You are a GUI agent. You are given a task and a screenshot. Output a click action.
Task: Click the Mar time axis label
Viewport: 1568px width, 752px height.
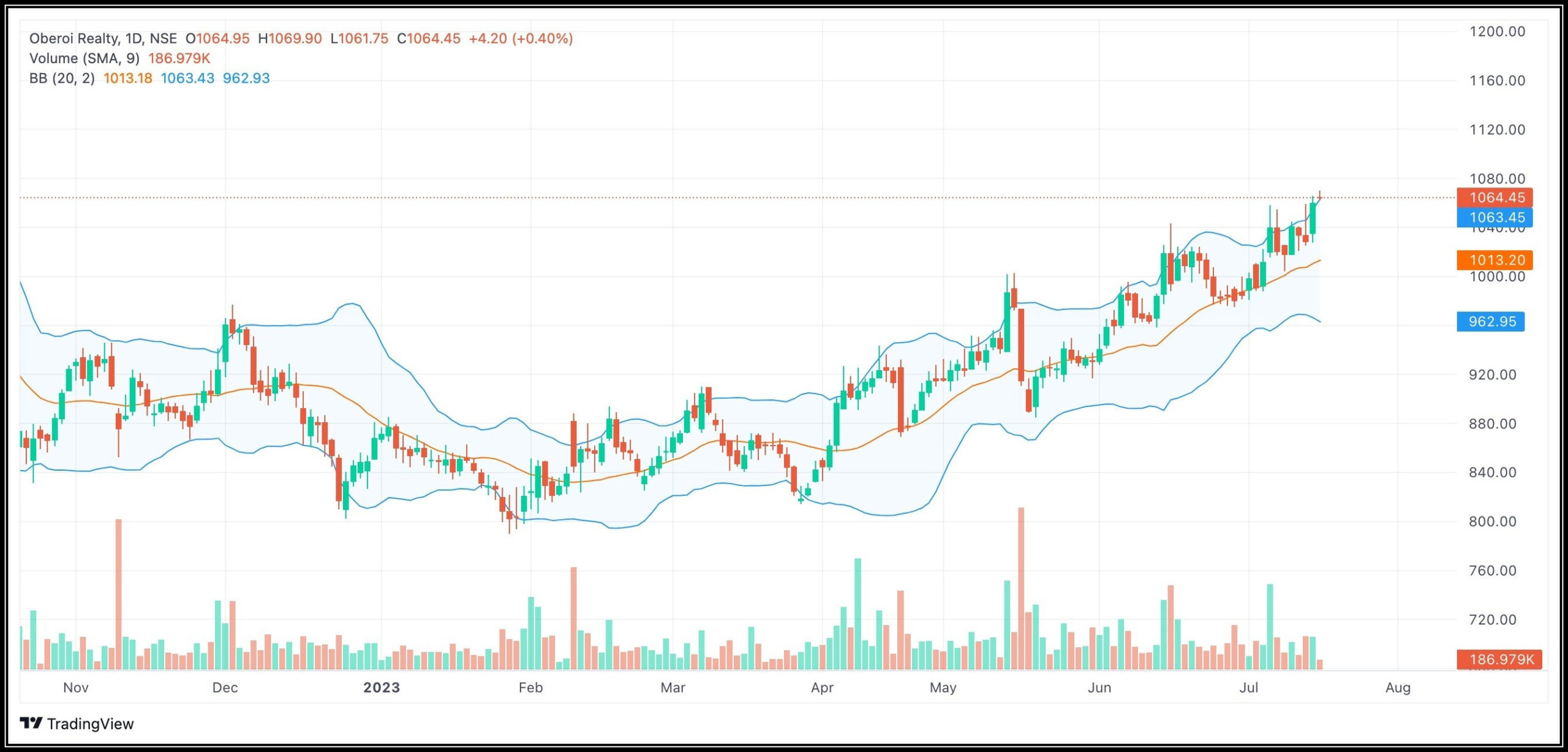coord(673,688)
